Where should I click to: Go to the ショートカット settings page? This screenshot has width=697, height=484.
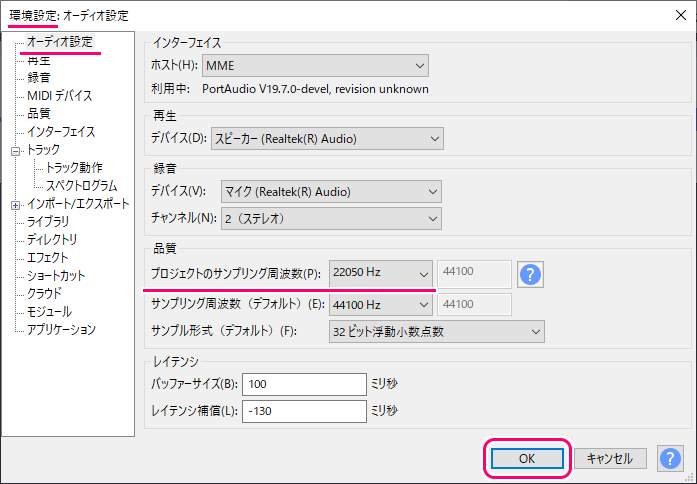(x=56, y=275)
